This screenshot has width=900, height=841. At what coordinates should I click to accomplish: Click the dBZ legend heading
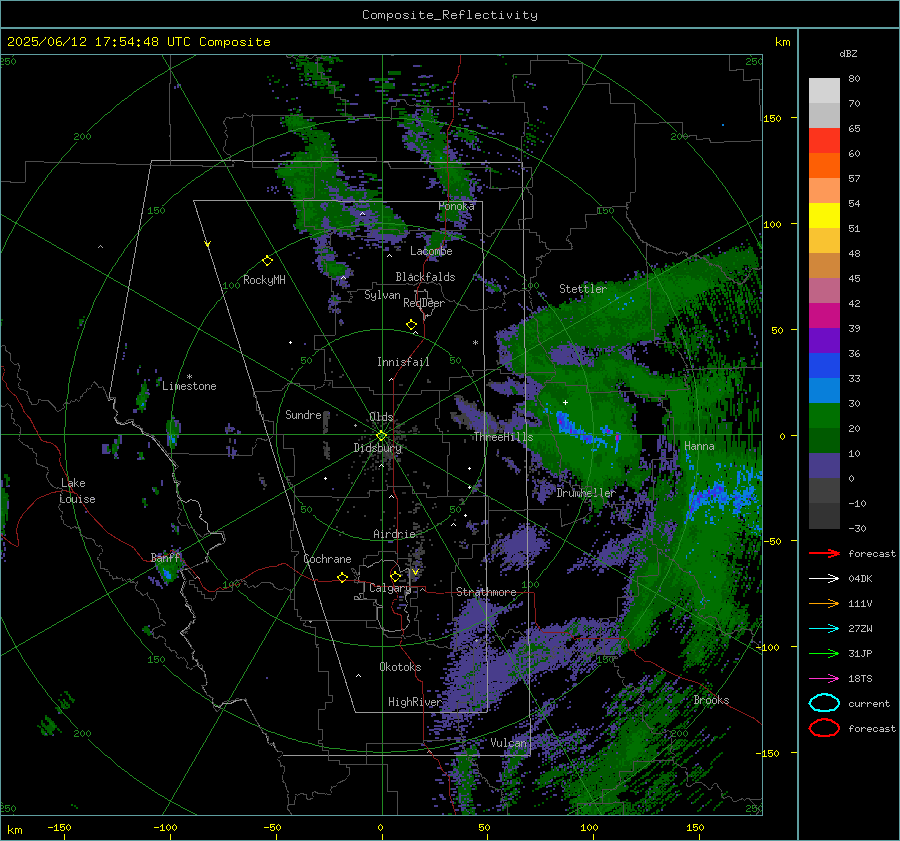(848, 53)
